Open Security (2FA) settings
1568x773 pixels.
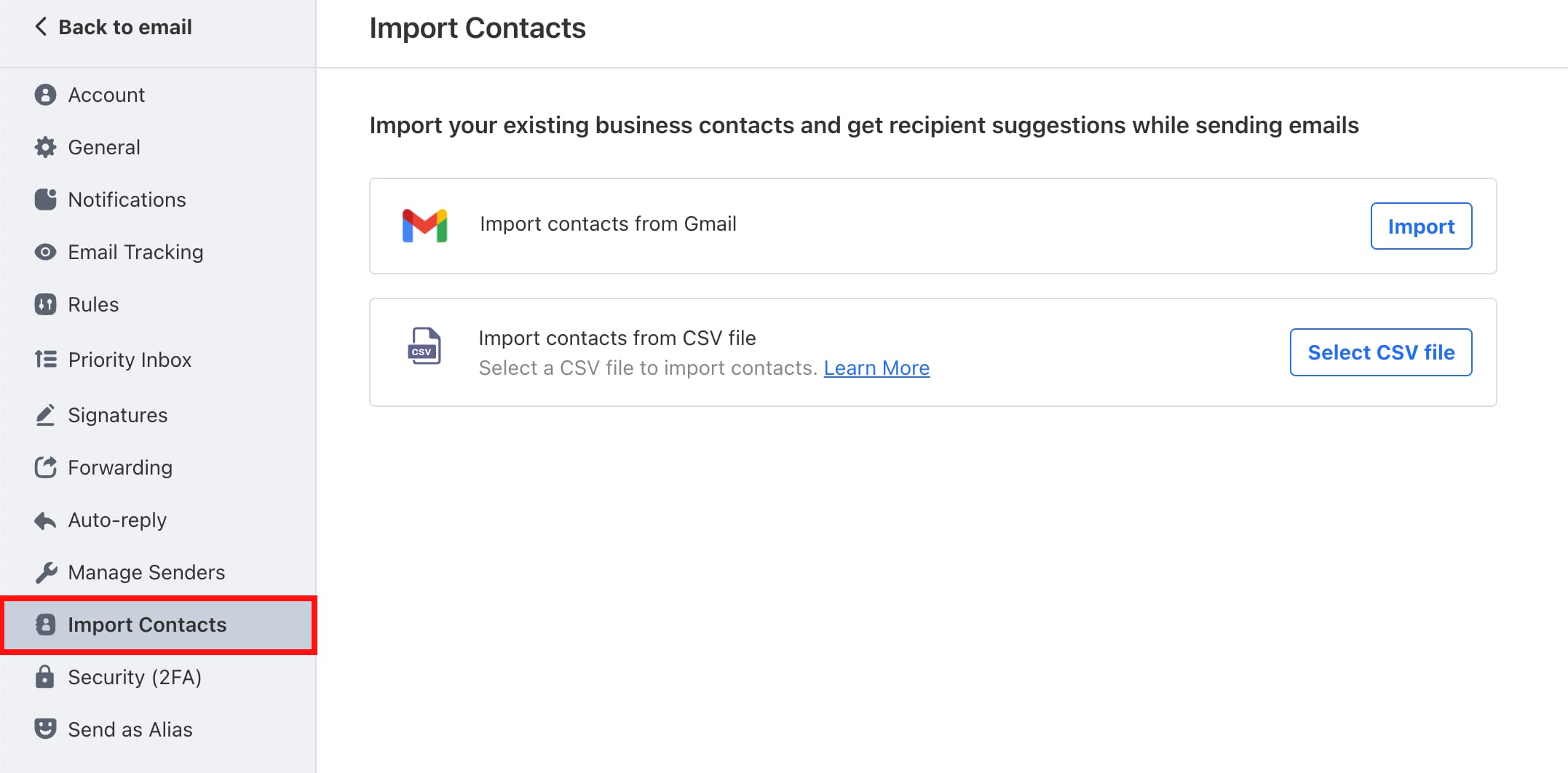coord(135,677)
